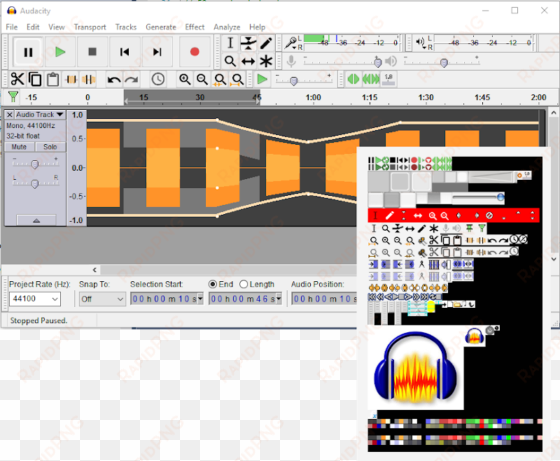
Task: Start recording with the red Record button
Action: pos(195,52)
